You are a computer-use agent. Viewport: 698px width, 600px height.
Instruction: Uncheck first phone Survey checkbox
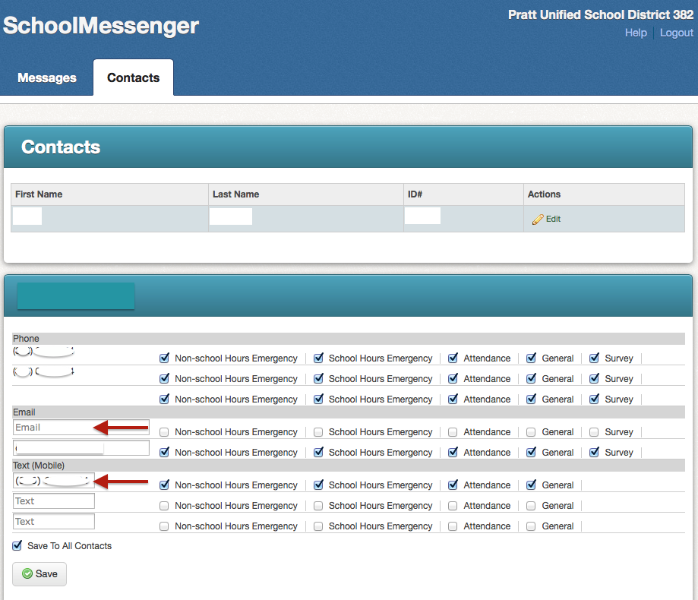594,358
